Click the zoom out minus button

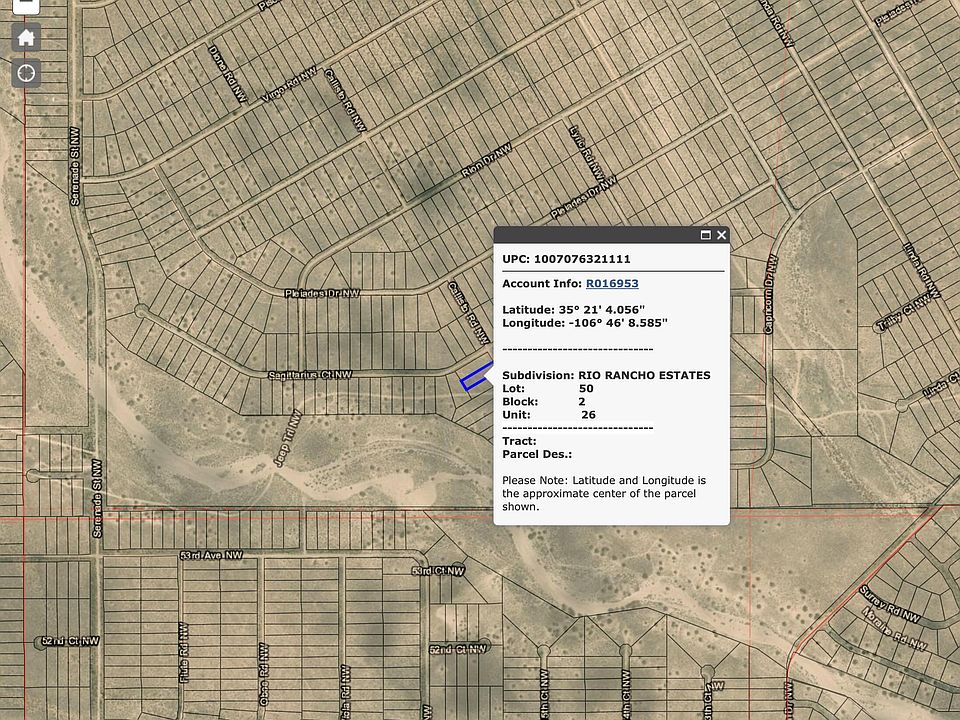pyautogui.click(x=27, y=5)
